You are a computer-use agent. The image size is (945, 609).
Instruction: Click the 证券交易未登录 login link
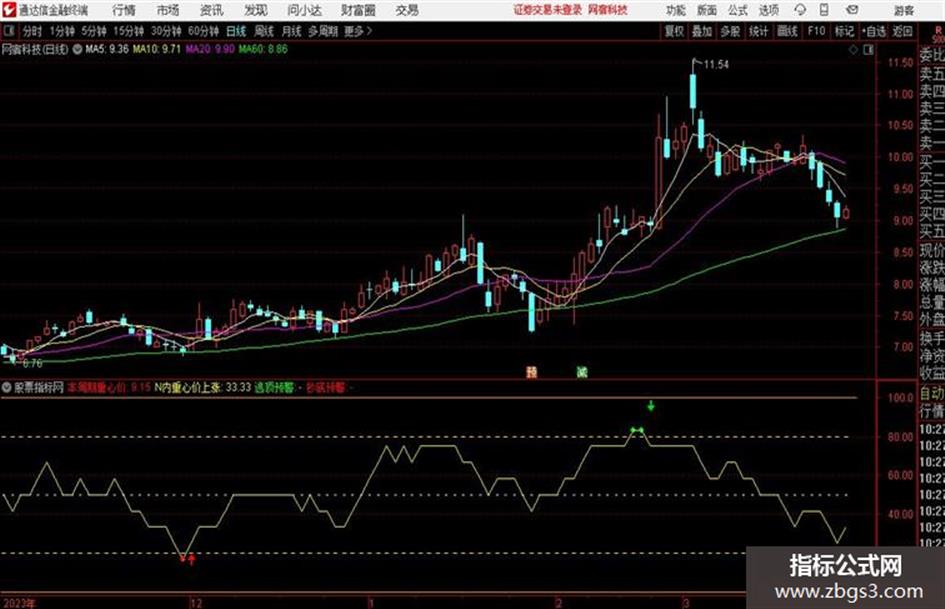(548, 10)
